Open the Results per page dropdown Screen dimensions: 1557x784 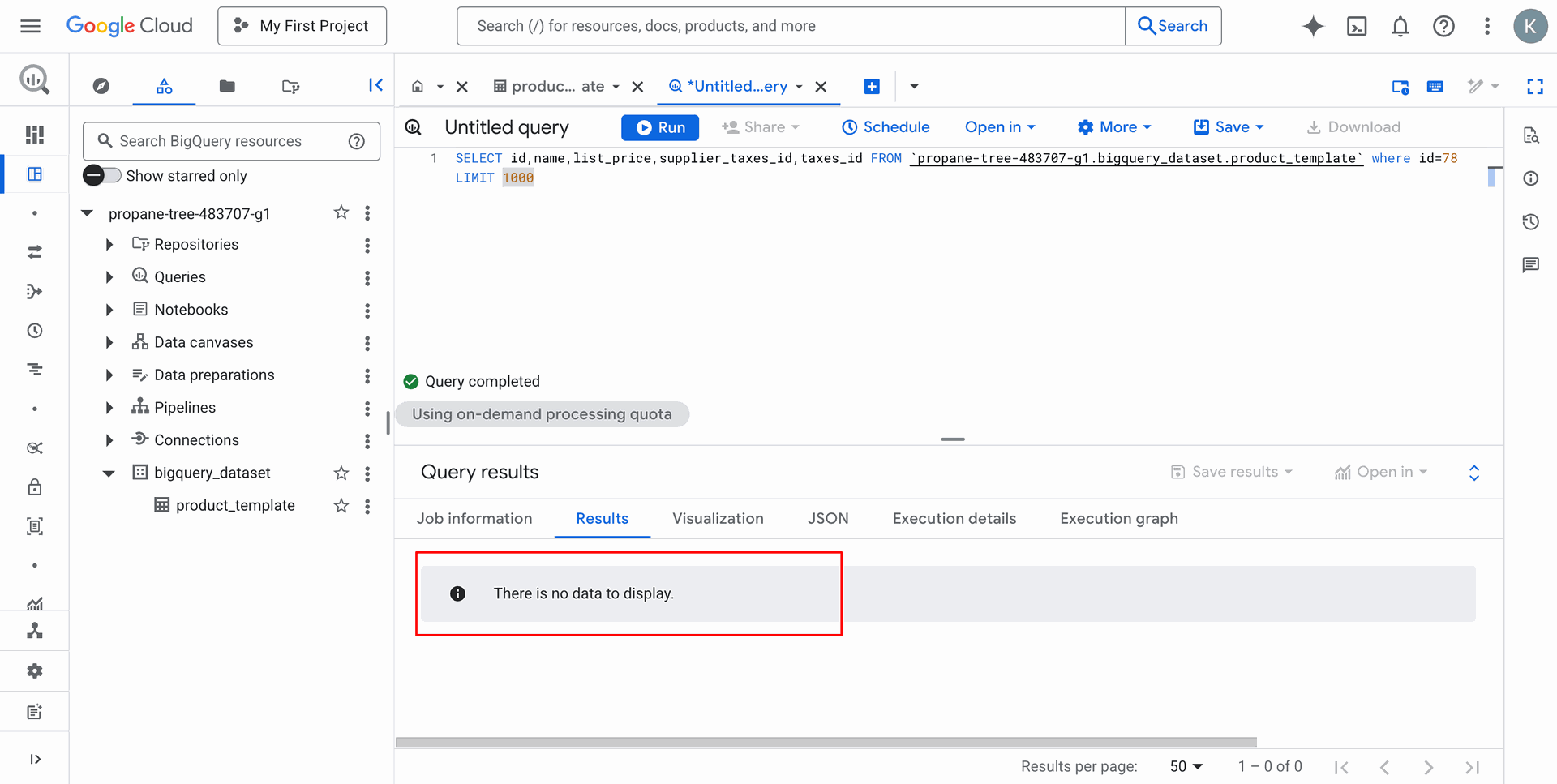click(x=1186, y=766)
